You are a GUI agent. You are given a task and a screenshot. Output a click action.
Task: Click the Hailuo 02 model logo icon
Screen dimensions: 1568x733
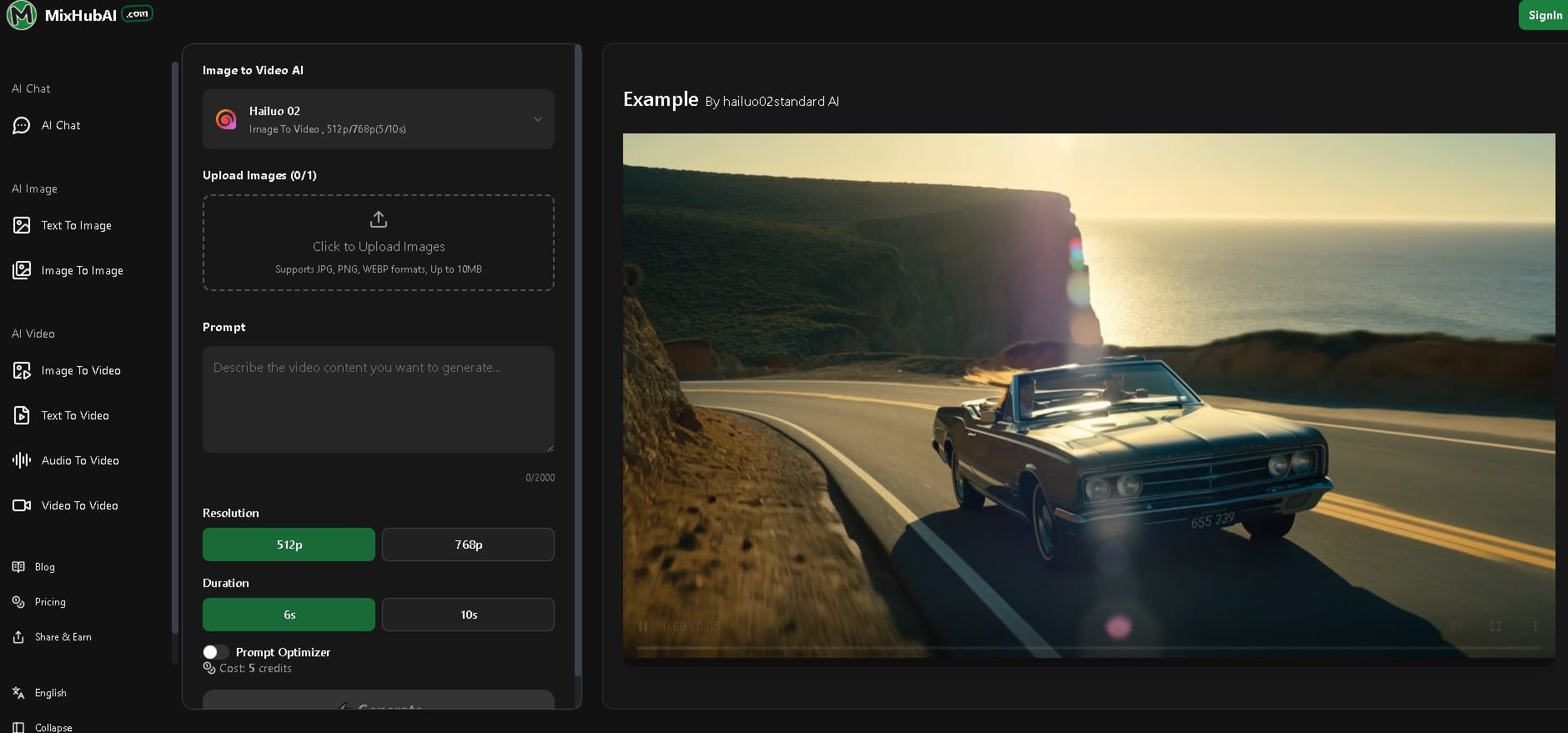pyautogui.click(x=226, y=119)
